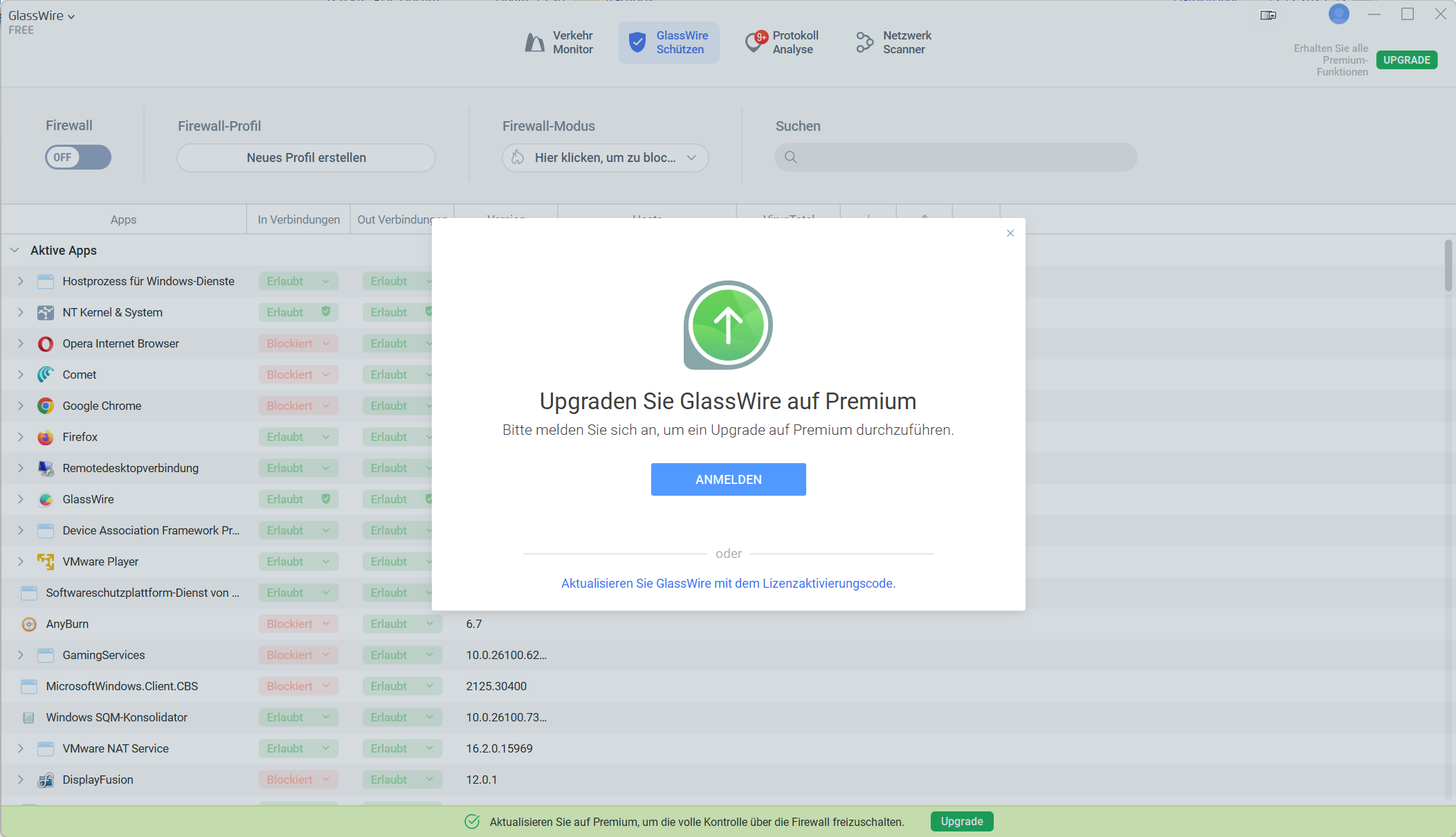
Task: Click the Google Chrome app icon
Action: [x=46, y=406]
